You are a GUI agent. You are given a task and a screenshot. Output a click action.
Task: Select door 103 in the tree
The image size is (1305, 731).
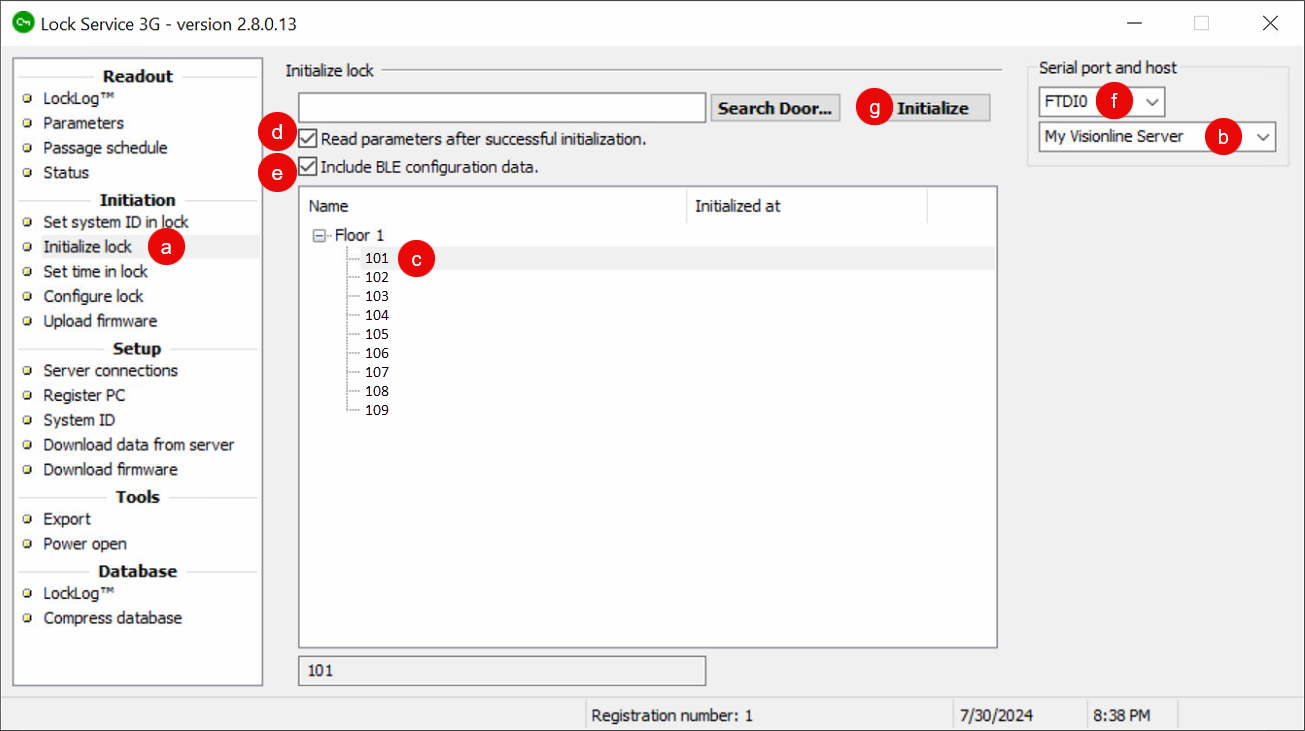click(x=377, y=296)
